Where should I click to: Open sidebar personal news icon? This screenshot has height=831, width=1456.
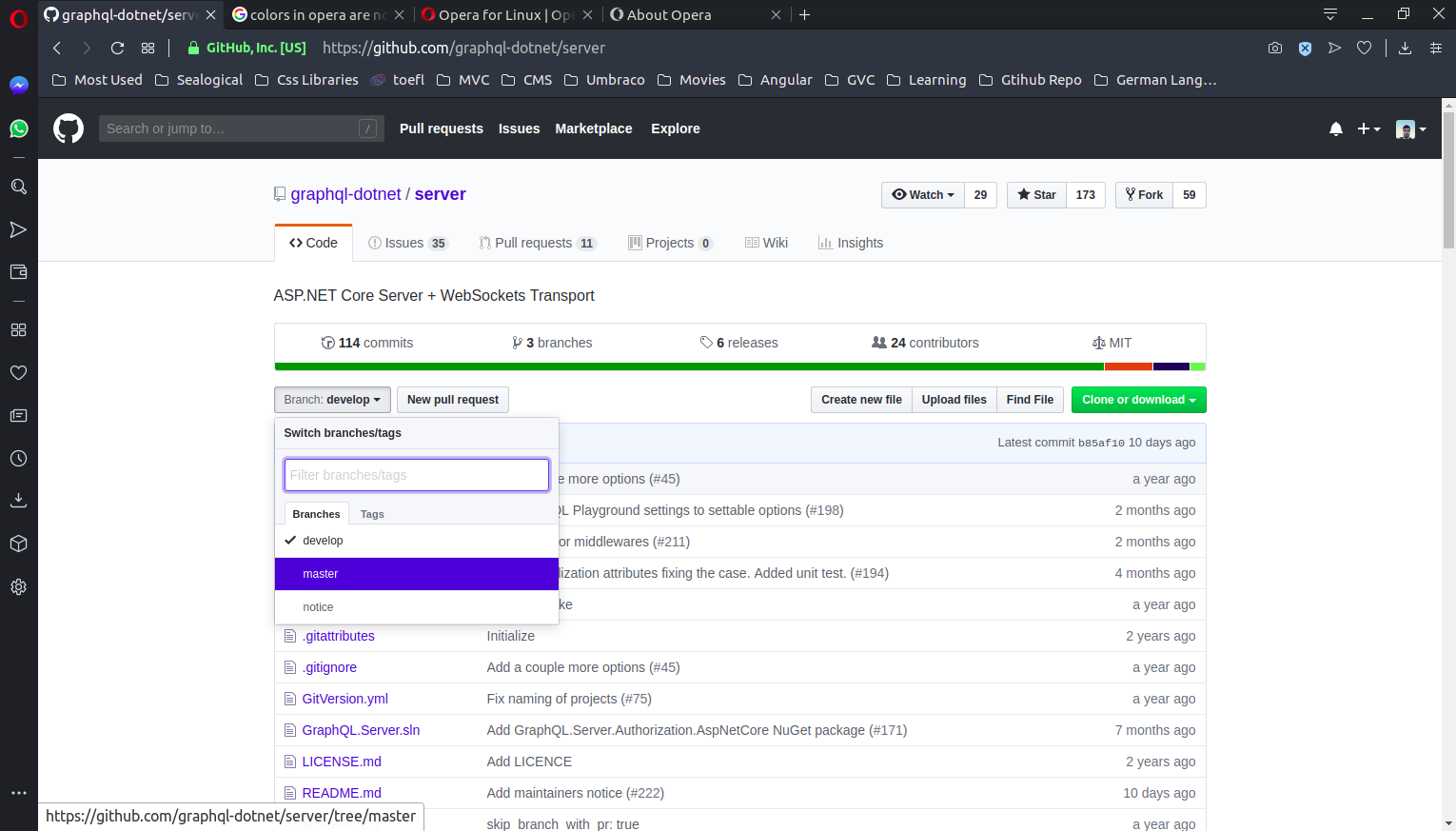(18, 416)
